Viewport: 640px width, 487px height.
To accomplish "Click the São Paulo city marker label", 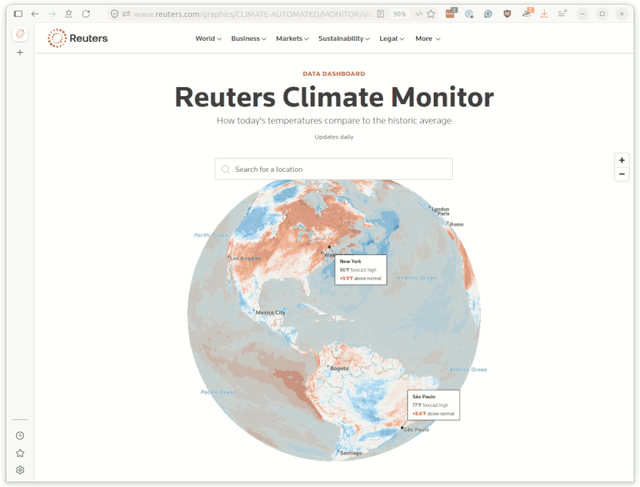I will click(x=416, y=429).
